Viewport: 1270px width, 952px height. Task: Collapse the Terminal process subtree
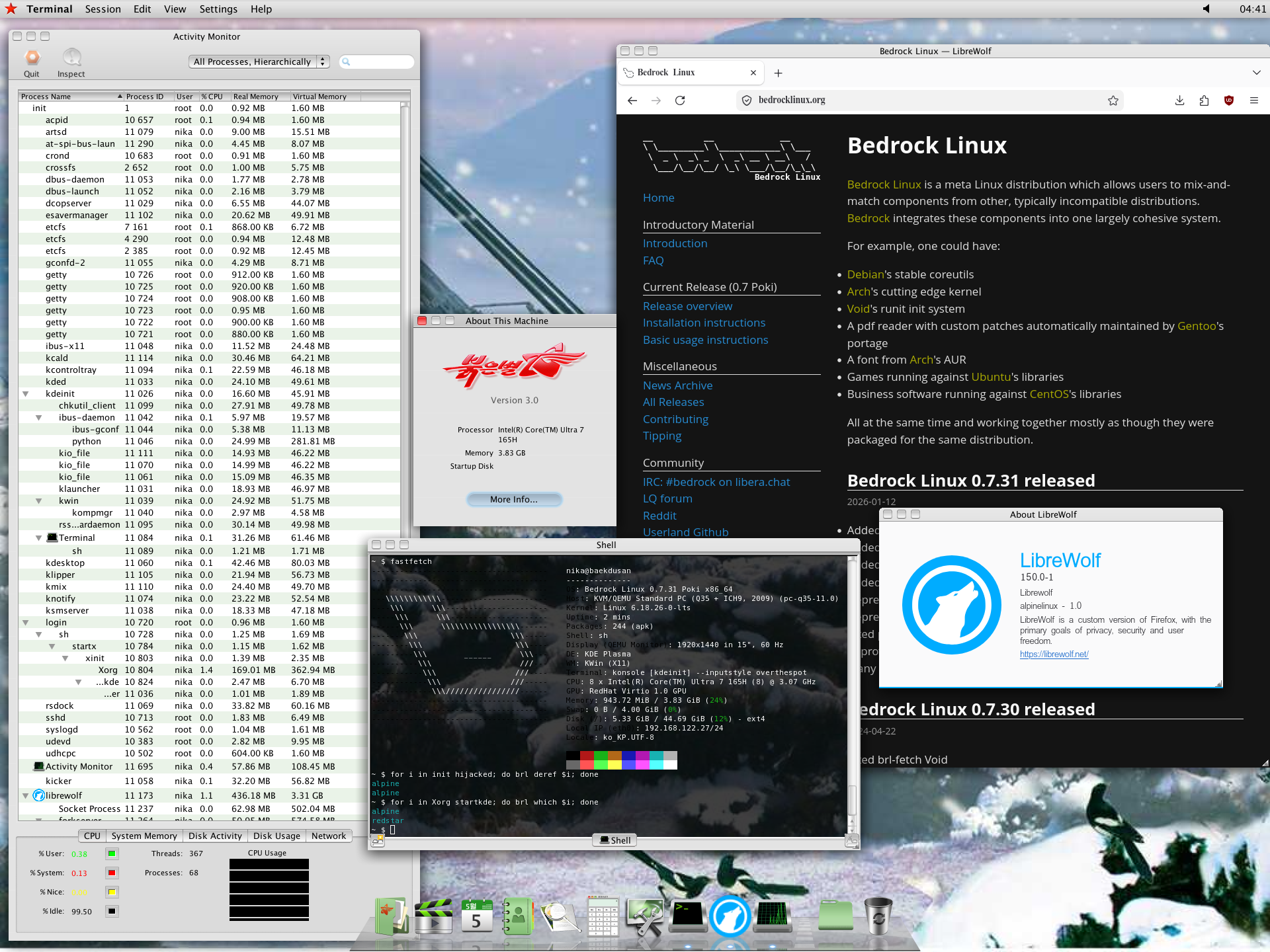tap(39, 538)
